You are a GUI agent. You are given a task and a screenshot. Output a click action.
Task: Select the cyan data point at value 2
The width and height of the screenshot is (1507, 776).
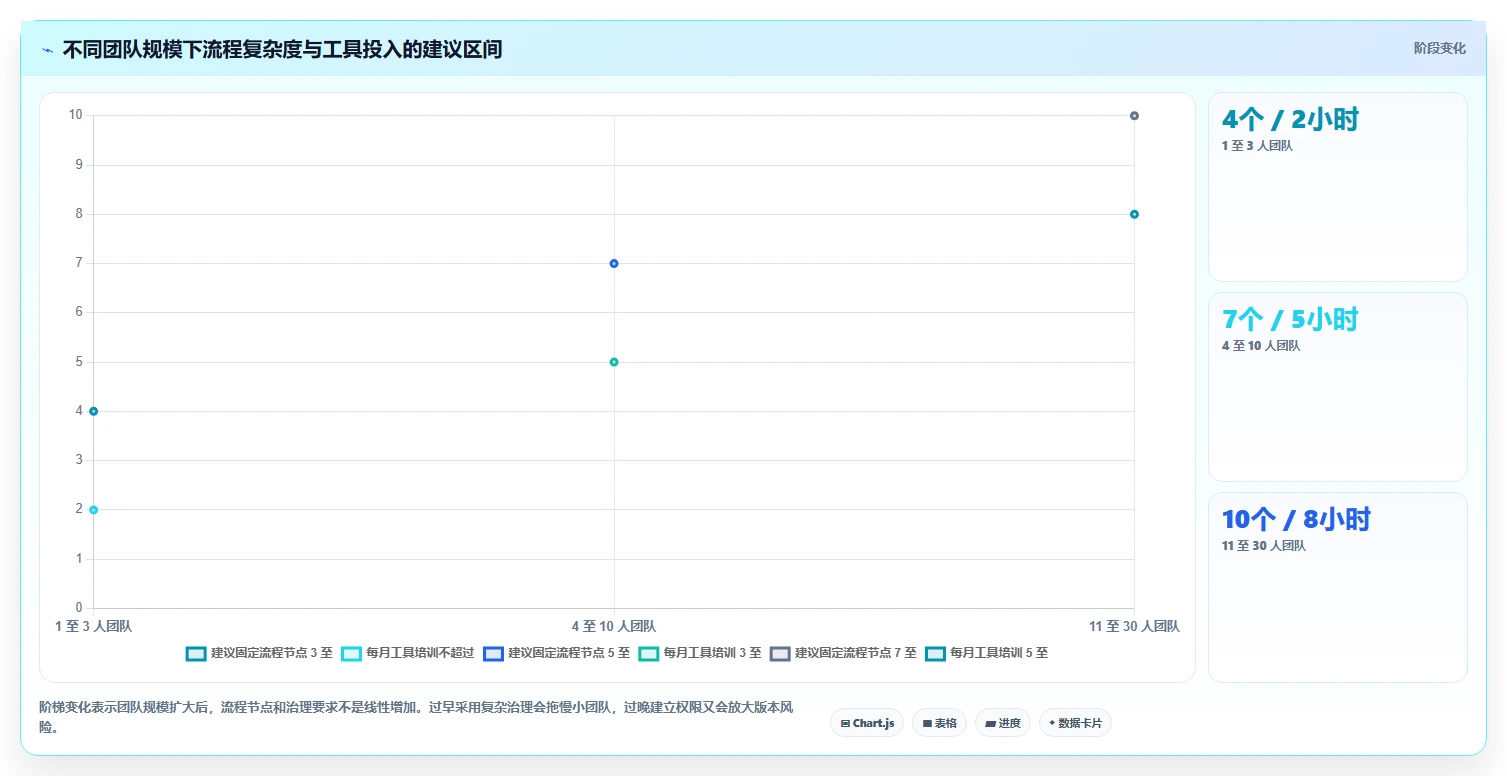tap(94, 510)
